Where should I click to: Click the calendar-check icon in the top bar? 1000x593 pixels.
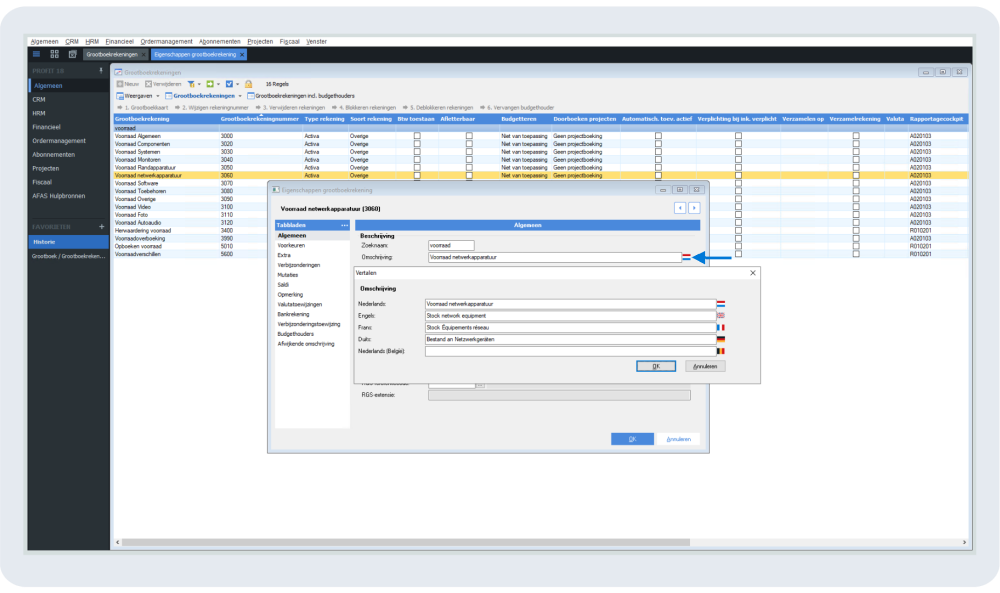tap(72, 54)
